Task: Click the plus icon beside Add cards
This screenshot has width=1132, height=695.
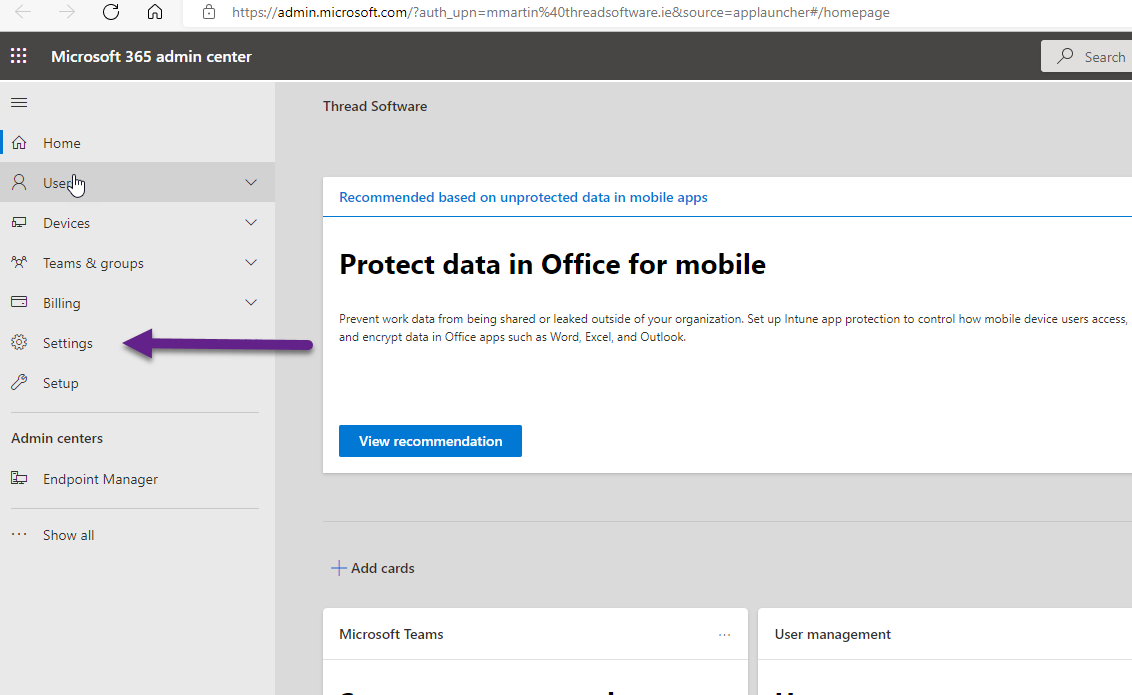Action: [x=339, y=568]
